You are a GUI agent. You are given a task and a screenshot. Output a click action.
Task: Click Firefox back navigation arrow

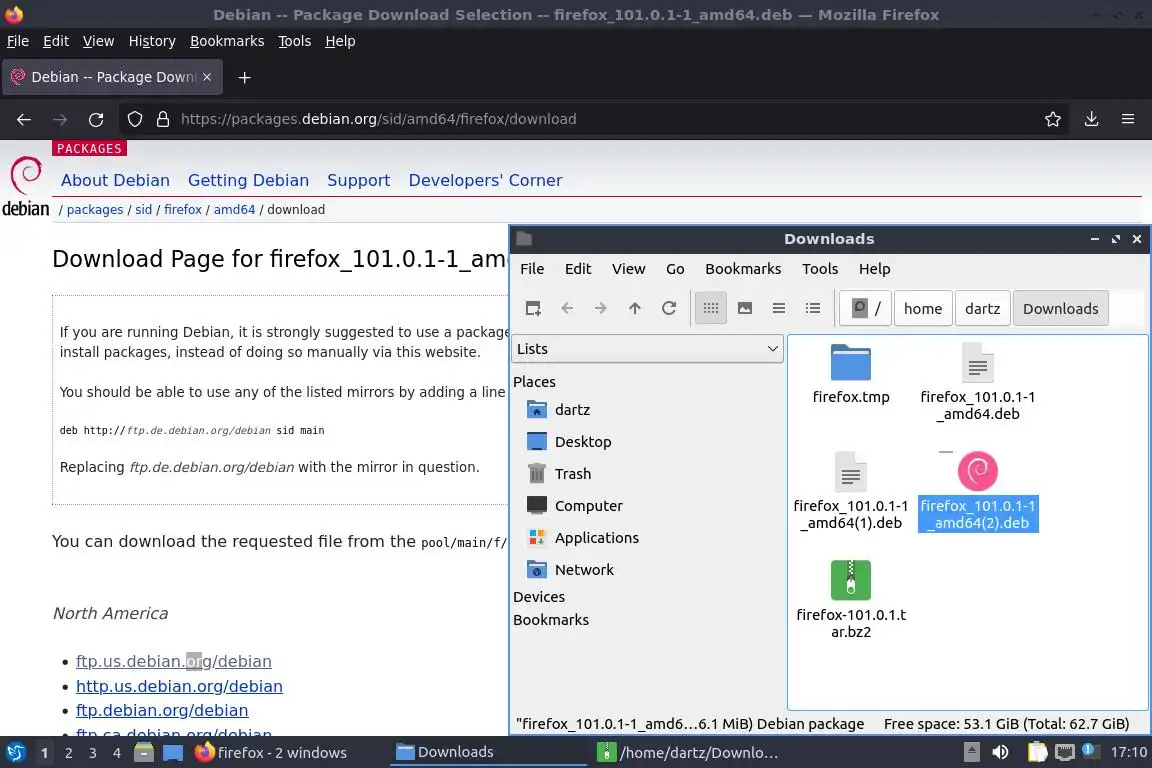24,119
